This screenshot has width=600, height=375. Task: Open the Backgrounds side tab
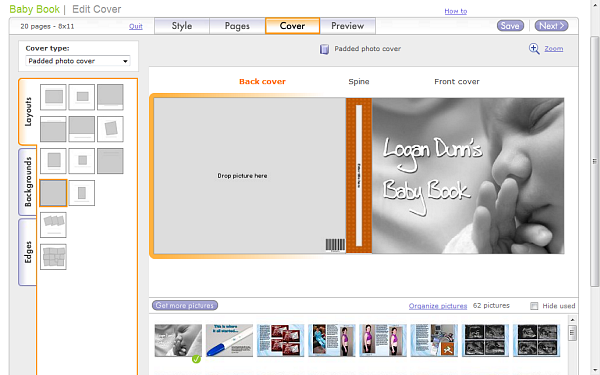click(x=28, y=182)
